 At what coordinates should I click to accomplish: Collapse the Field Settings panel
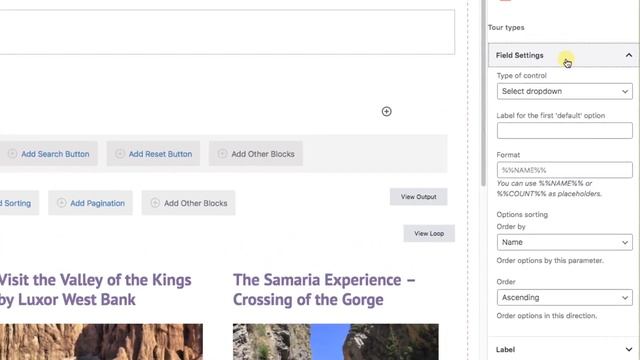pyautogui.click(x=563, y=55)
